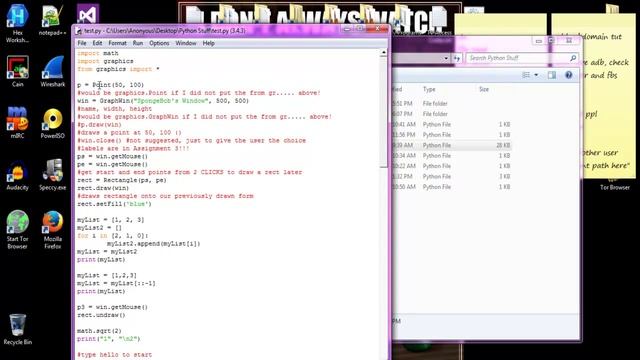The image size is (640, 360).
Task: Click the Explorer change view icon
Action: click(526, 75)
